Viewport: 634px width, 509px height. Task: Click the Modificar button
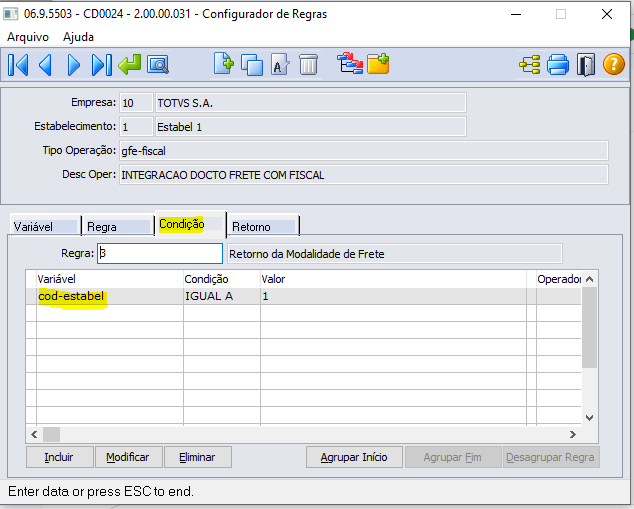click(129, 457)
